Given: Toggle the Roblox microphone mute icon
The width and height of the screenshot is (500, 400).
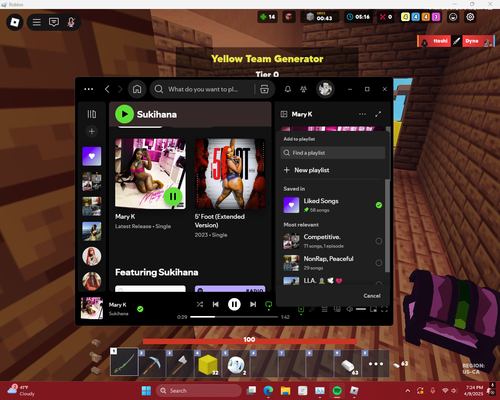Looking at the screenshot, I should [71, 22].
